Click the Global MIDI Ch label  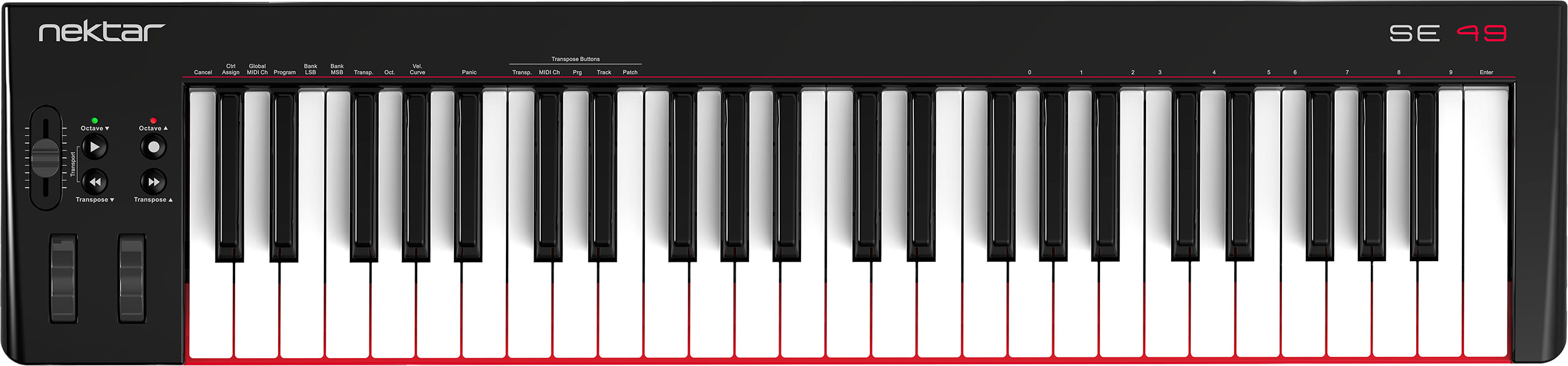click(x=257, y=69)
